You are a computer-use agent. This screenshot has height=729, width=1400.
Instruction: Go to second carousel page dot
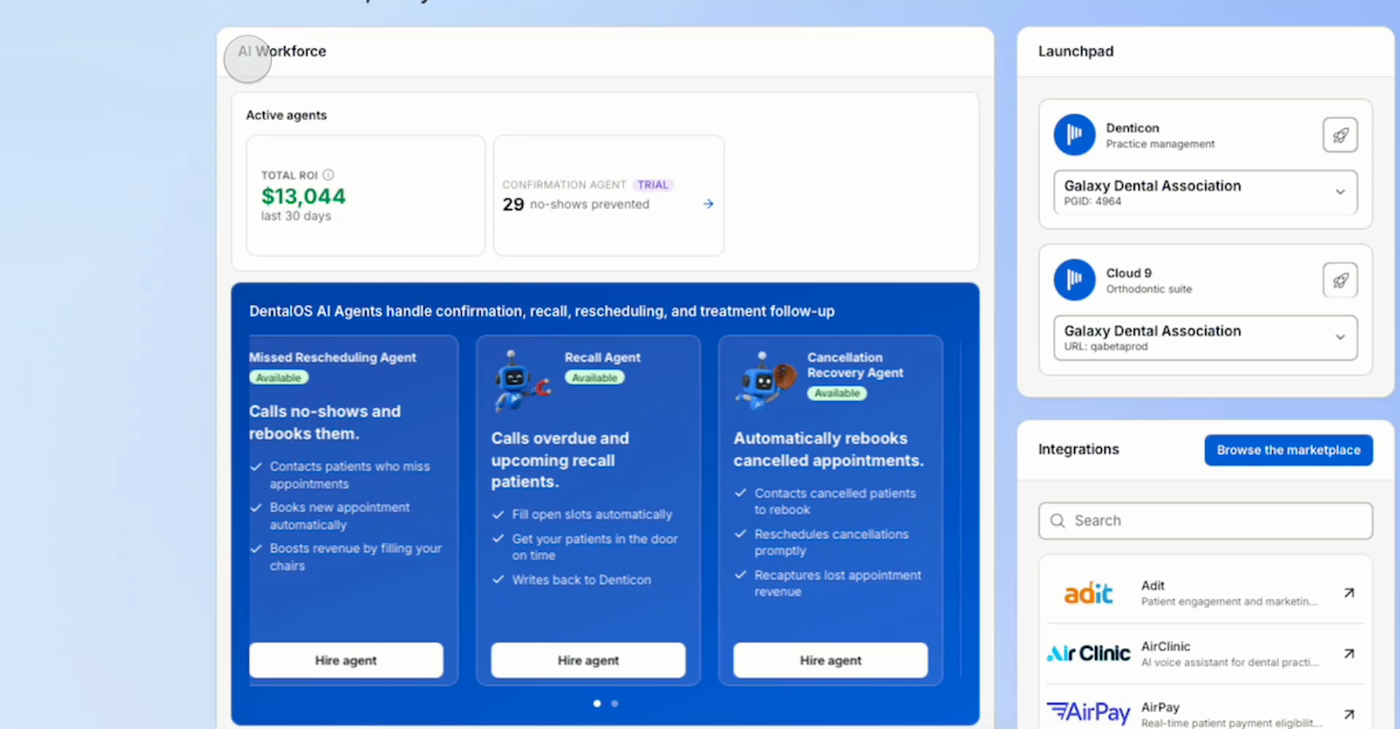[614, 704]
